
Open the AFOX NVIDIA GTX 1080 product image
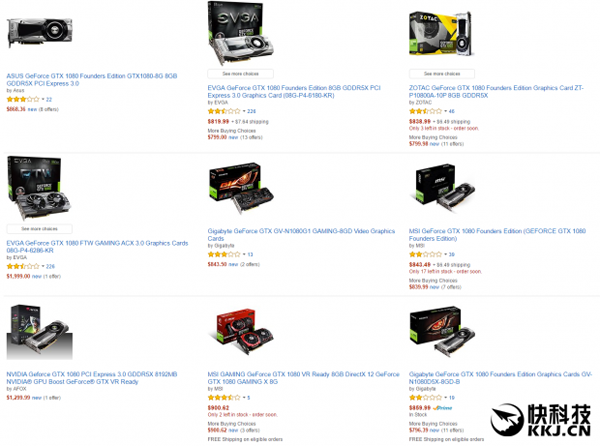pyautogui.click(x=39, y=331)
